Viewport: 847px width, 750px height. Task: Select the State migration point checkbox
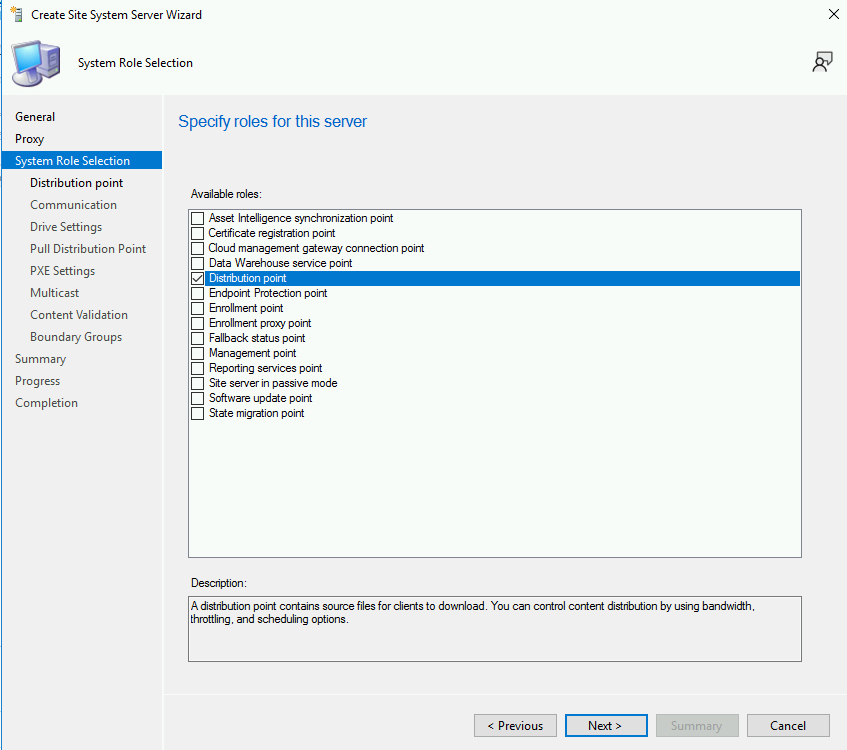(197, 413)
